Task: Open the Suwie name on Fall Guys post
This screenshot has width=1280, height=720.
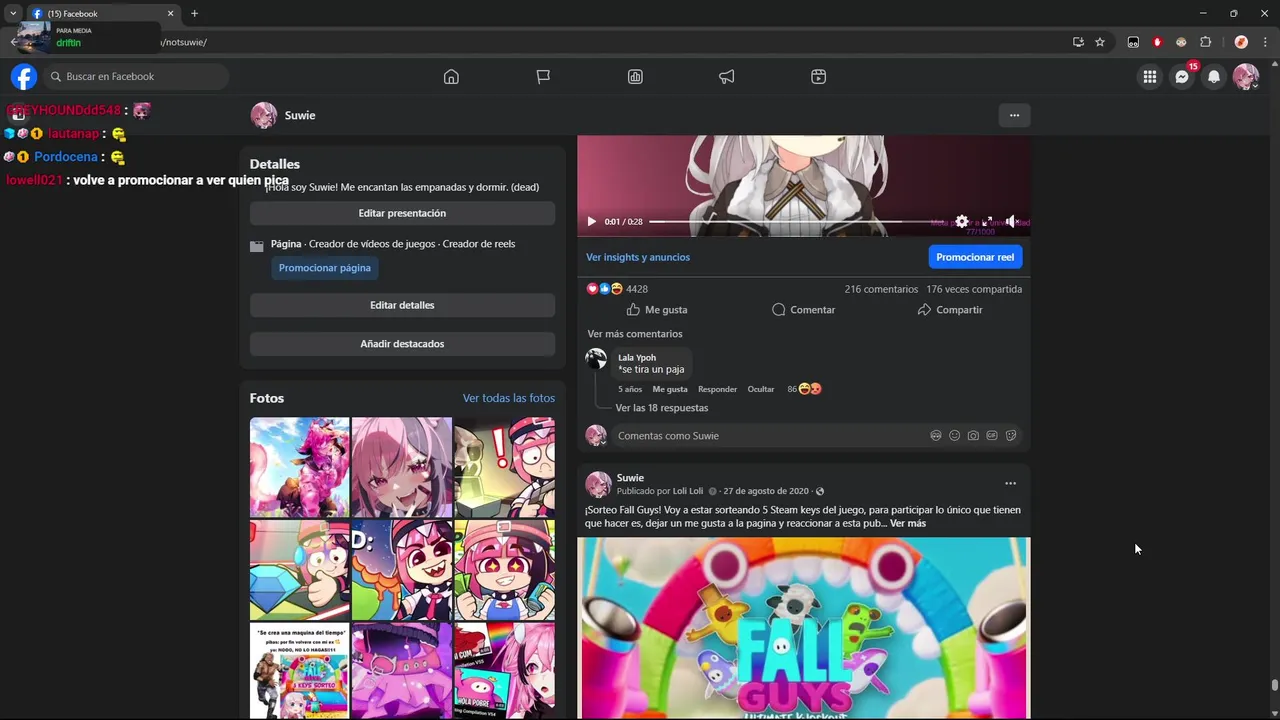Action: (630, 478)
